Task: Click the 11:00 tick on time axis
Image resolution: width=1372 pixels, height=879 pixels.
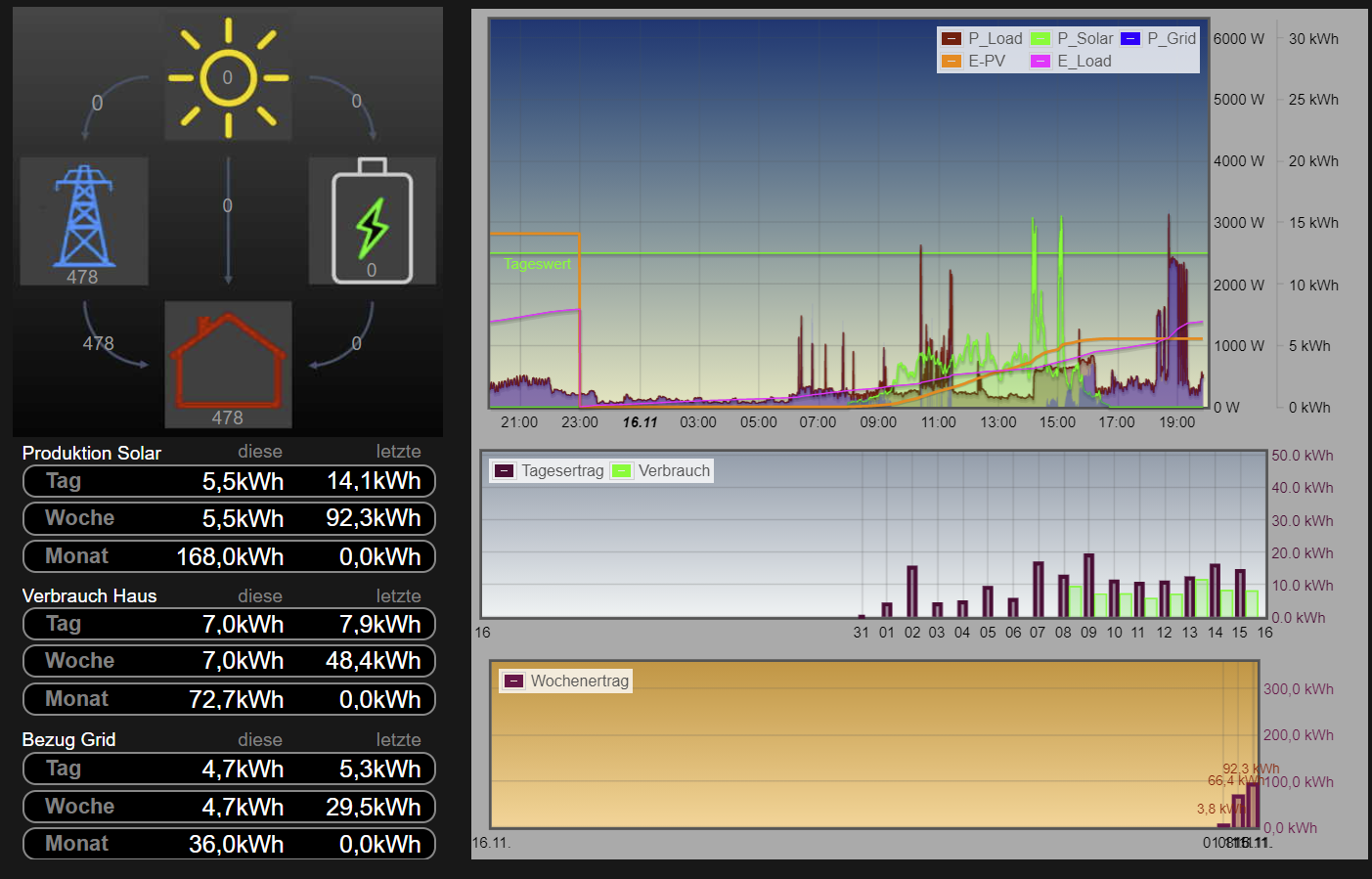Action: (x=938, y=422)
